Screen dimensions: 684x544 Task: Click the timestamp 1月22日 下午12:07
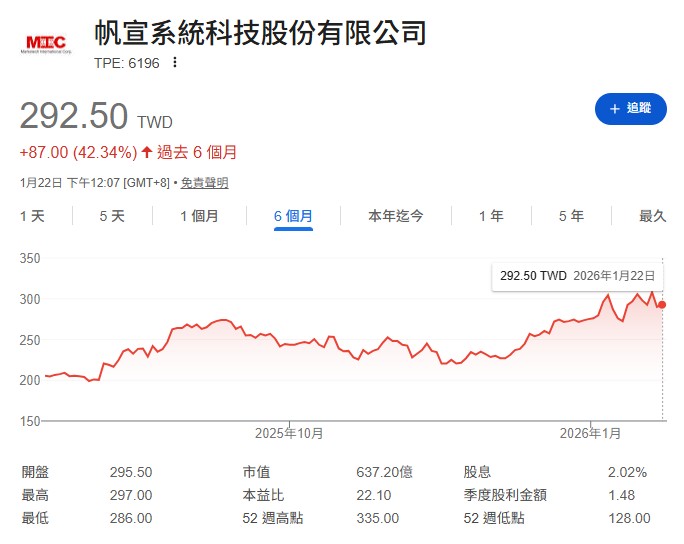[69, 183]
